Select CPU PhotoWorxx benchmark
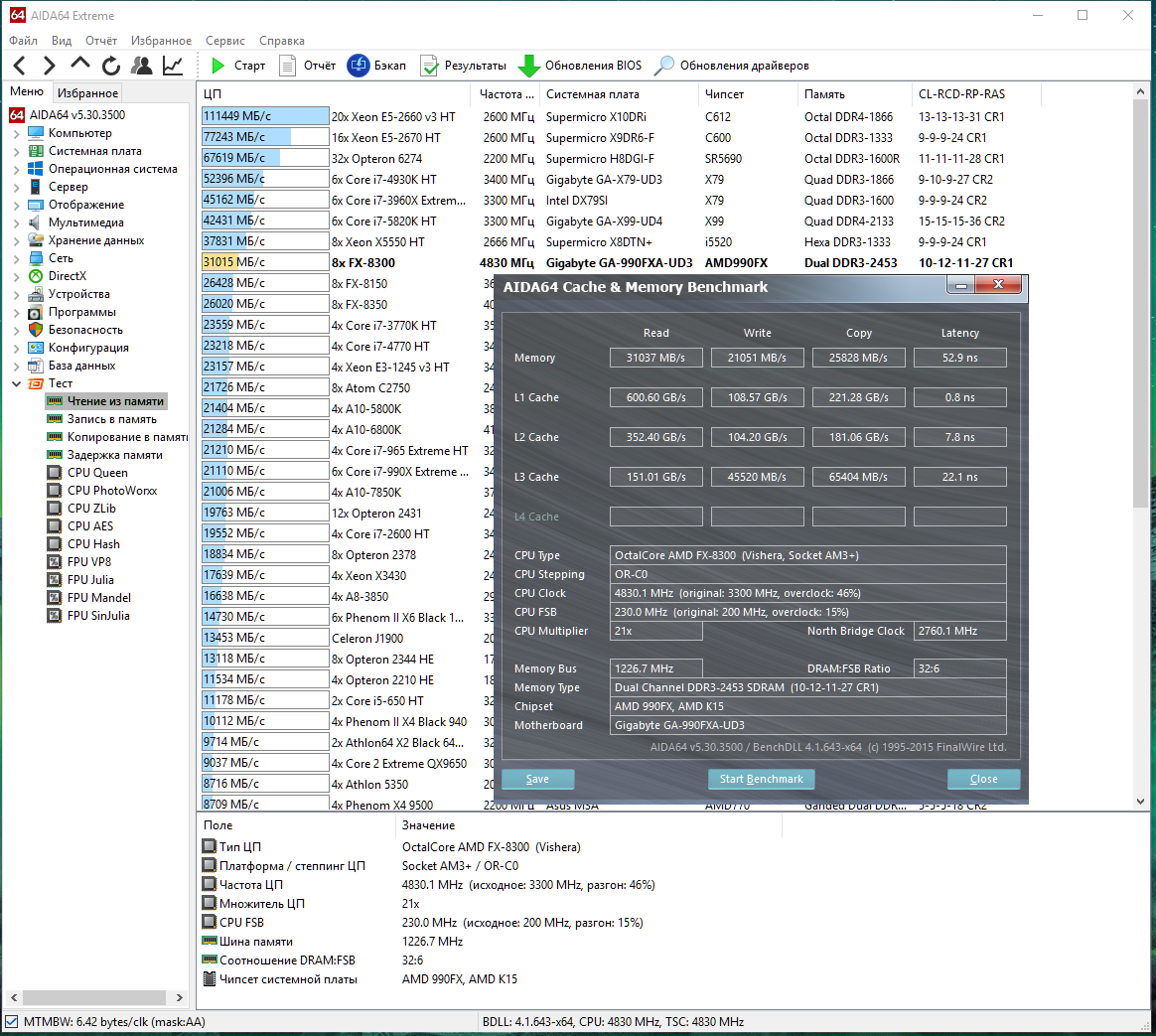Viewport: 1156px width, 1036px height. pyautogui.click(x=112, y=491)
